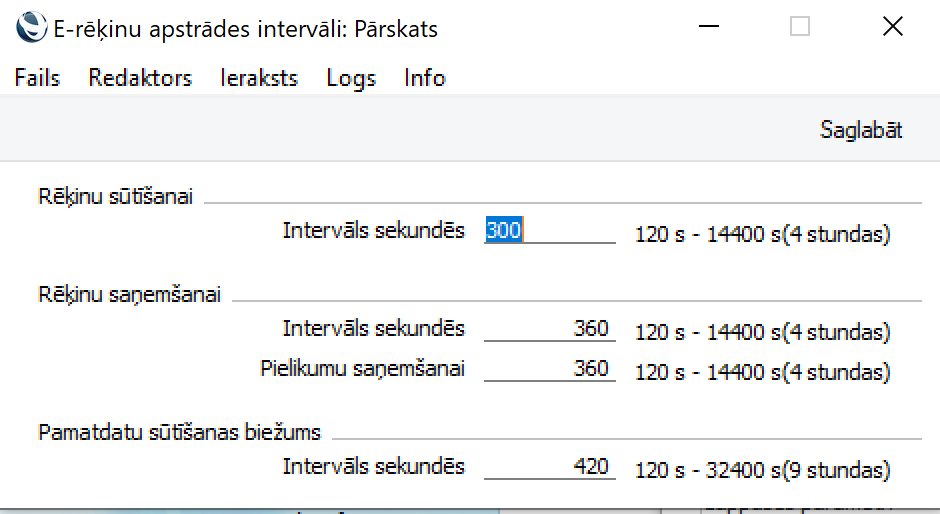Maximize the window using the square icon
940x514 pixels.
coord(799,27)
